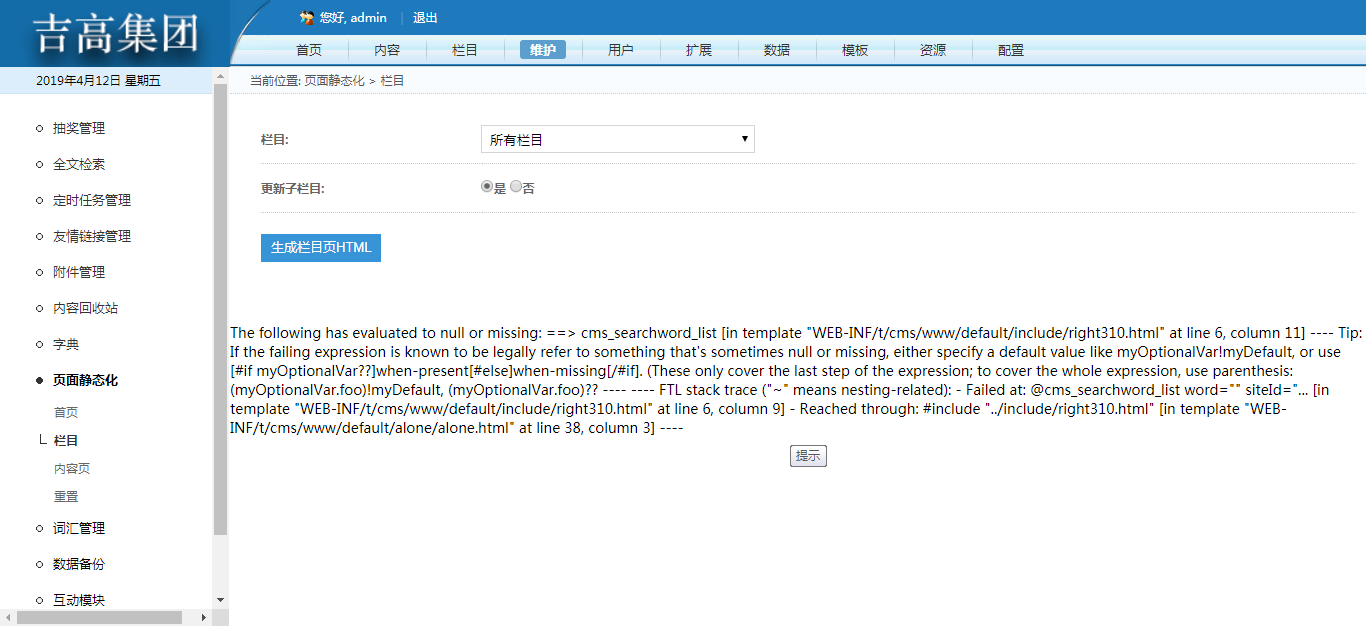Open the 首页 top menu
Screen dimensions: 1366x626
tap(309, 50)
